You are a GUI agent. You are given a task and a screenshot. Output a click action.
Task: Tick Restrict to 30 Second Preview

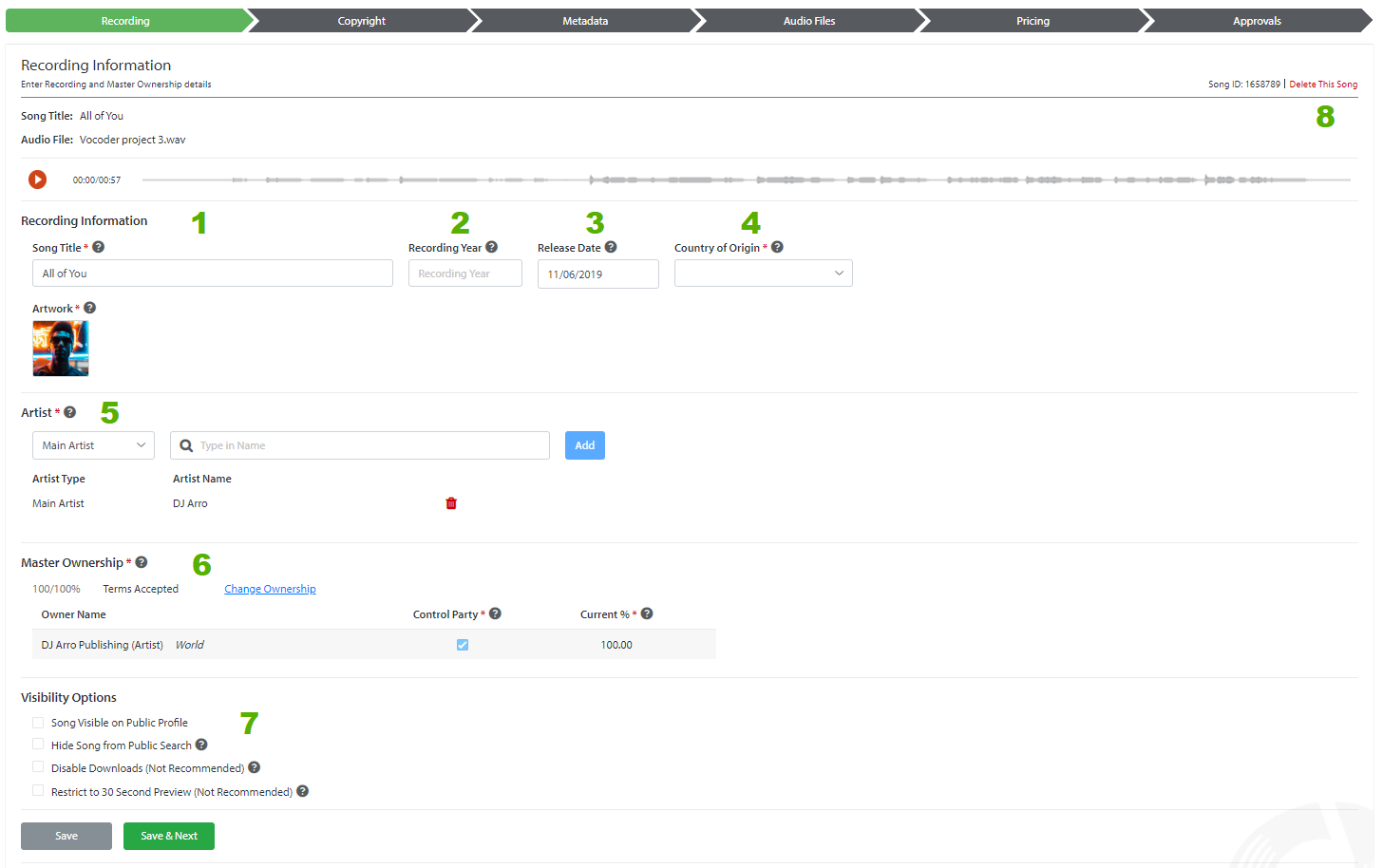[x=38, y=791]
